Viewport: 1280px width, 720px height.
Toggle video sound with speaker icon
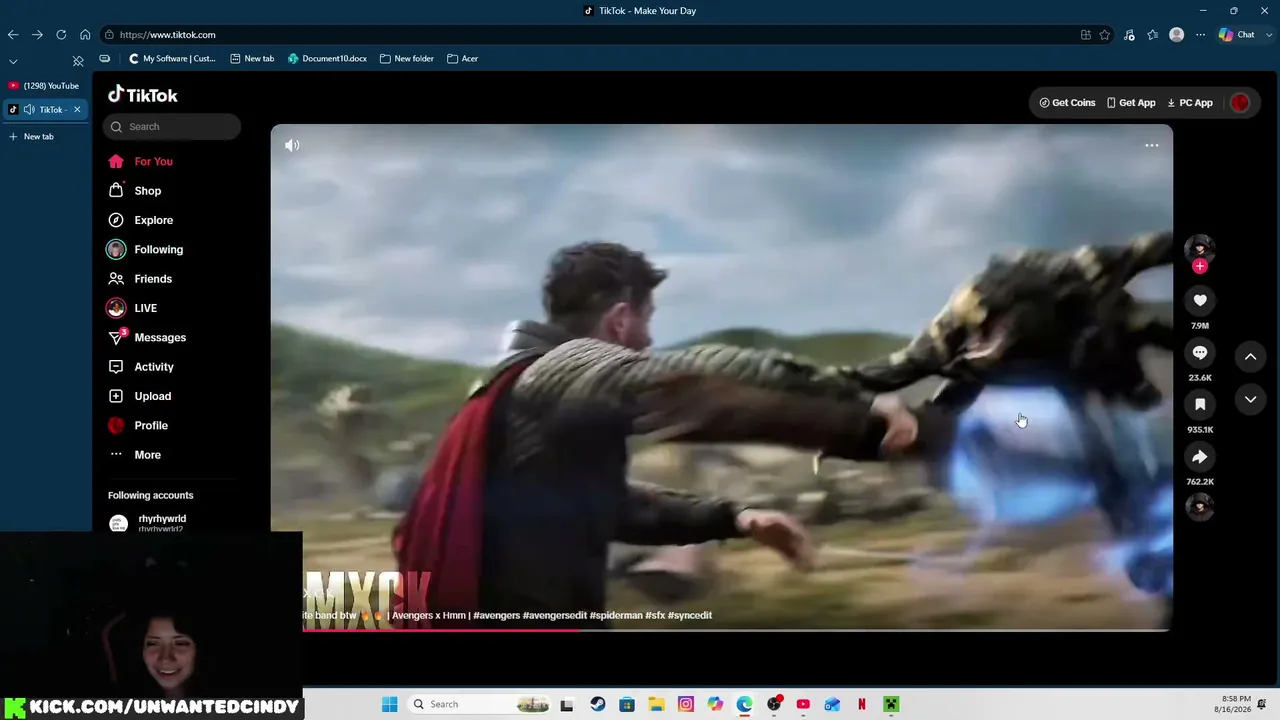pyautogui.click(x=292, y=145)
